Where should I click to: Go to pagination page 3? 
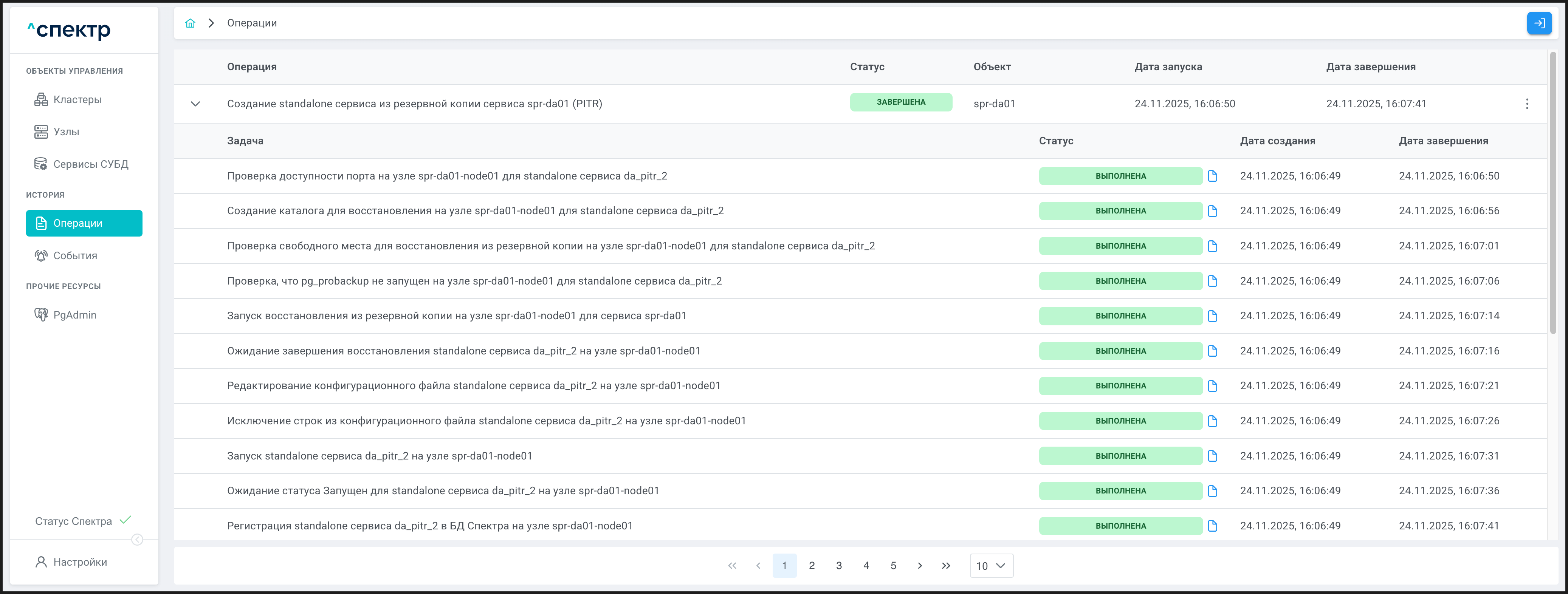click(x=839, y=565)
